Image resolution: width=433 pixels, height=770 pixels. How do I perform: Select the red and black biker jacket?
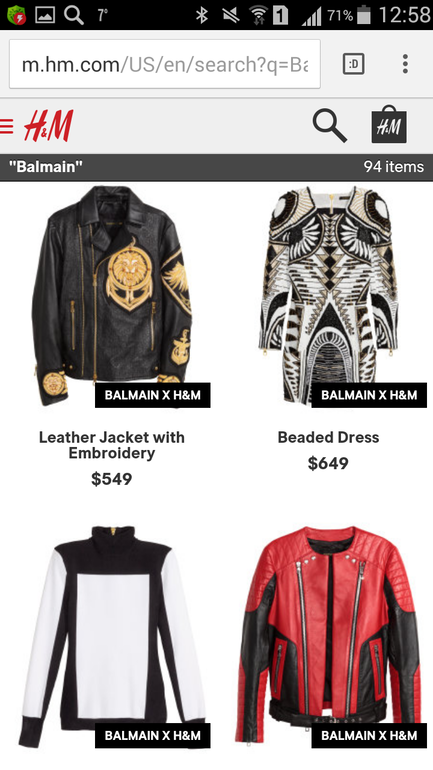click(x=328, y=637)
